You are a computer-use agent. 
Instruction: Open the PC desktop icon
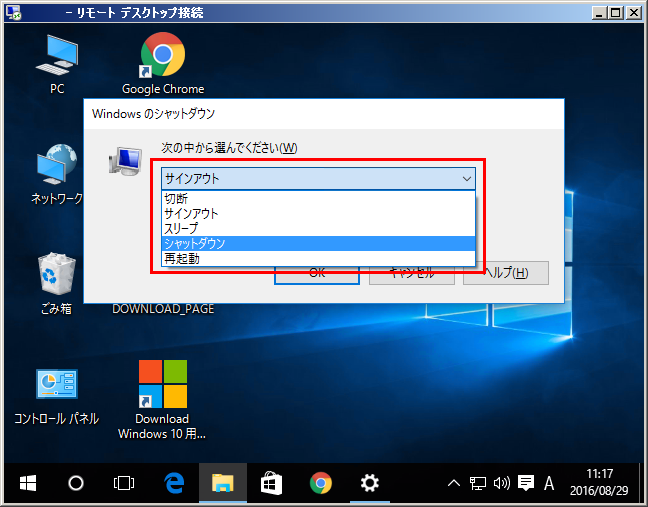click(57, 58)
